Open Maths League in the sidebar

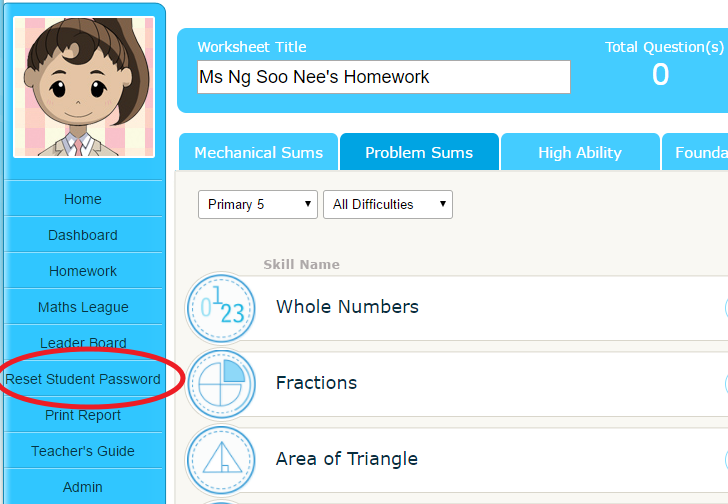pyautogui.click(x=83, y=307)
